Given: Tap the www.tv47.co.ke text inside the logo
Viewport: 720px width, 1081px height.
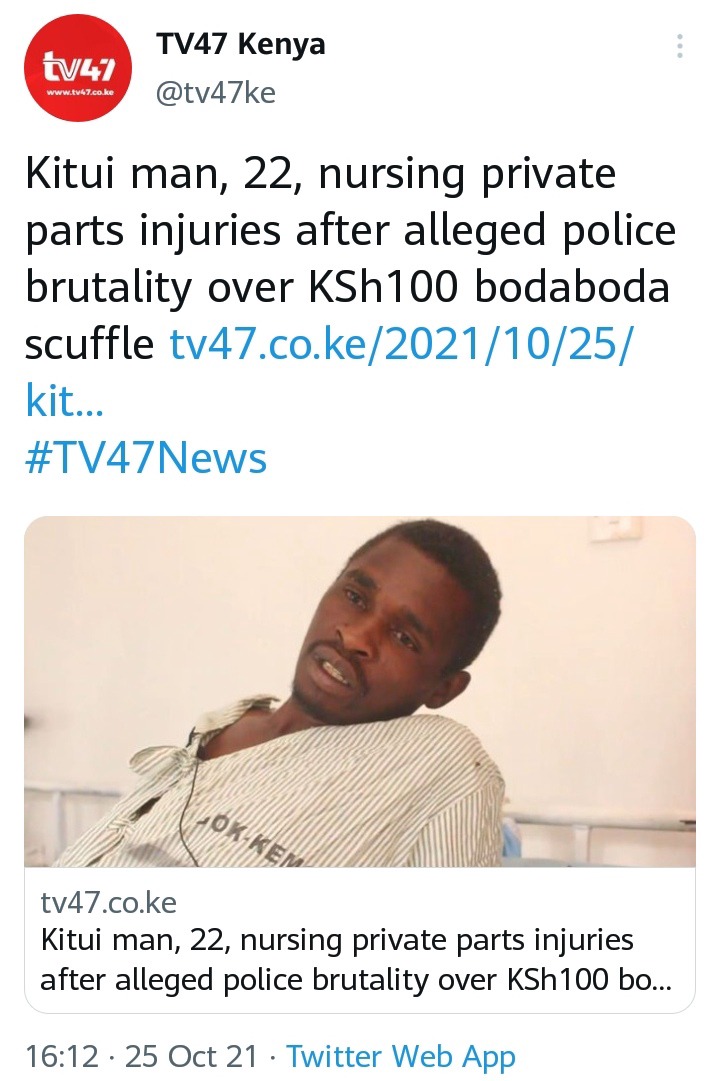Looking at the screenshot, I should coord(78,92).
